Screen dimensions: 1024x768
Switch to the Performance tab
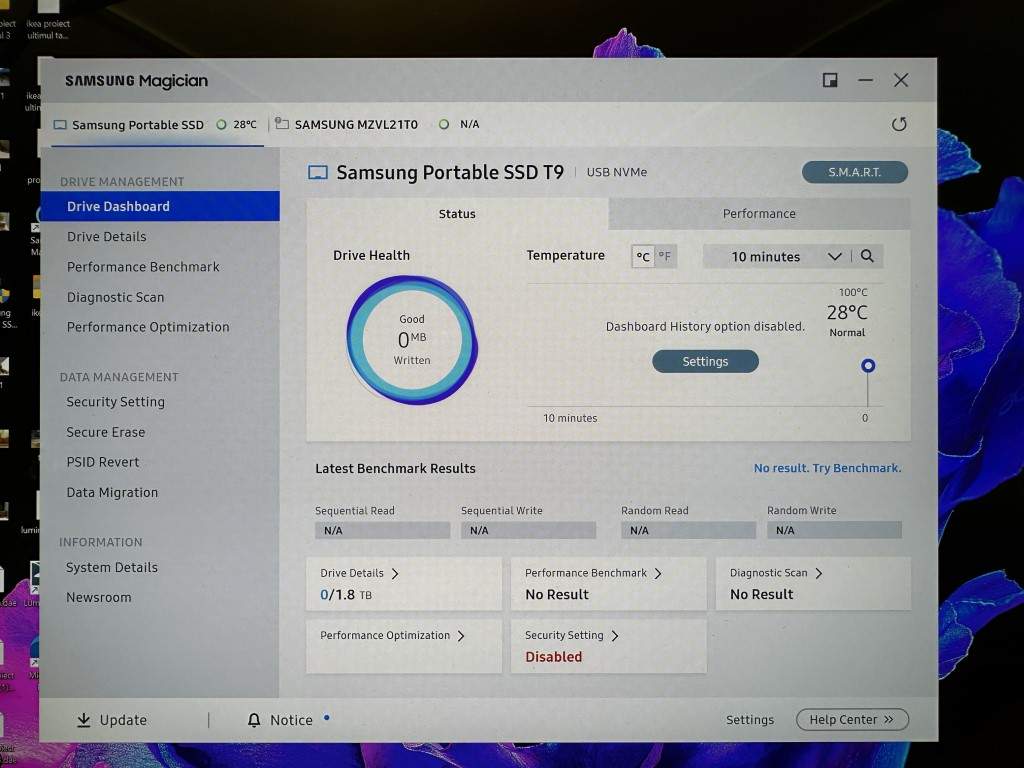(x=759, y=213)
